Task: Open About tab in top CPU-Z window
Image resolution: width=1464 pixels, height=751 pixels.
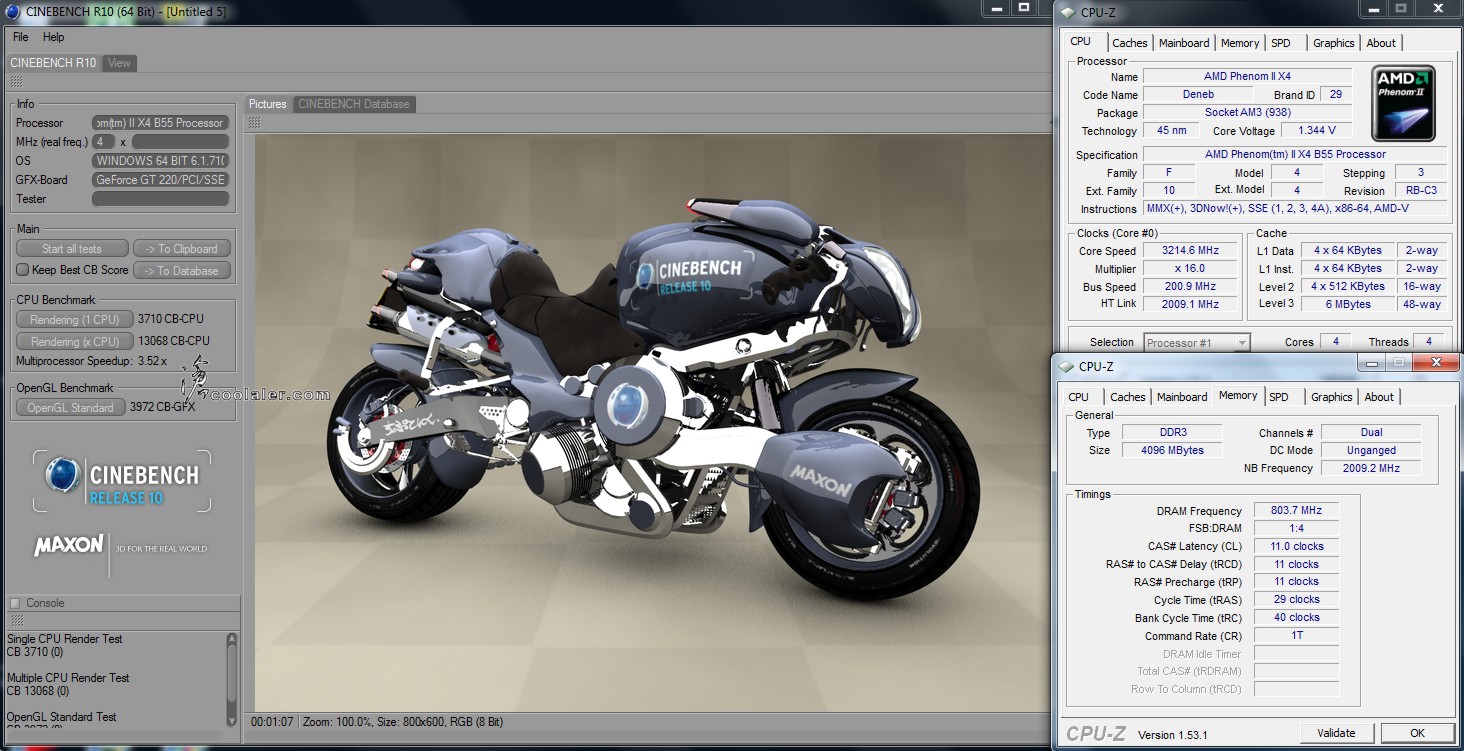Action: (1381, 43)
